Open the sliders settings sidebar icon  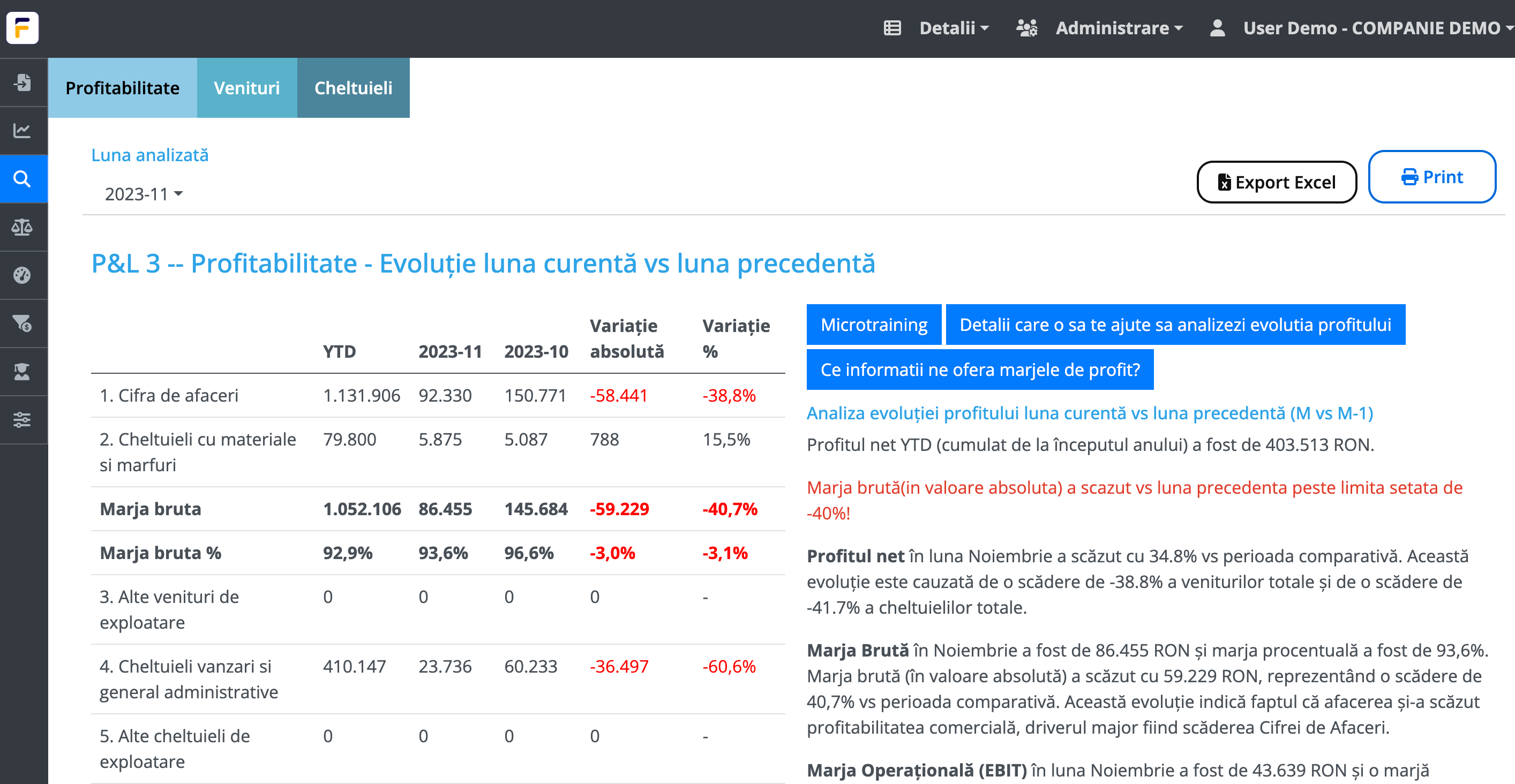coord(22,420)
